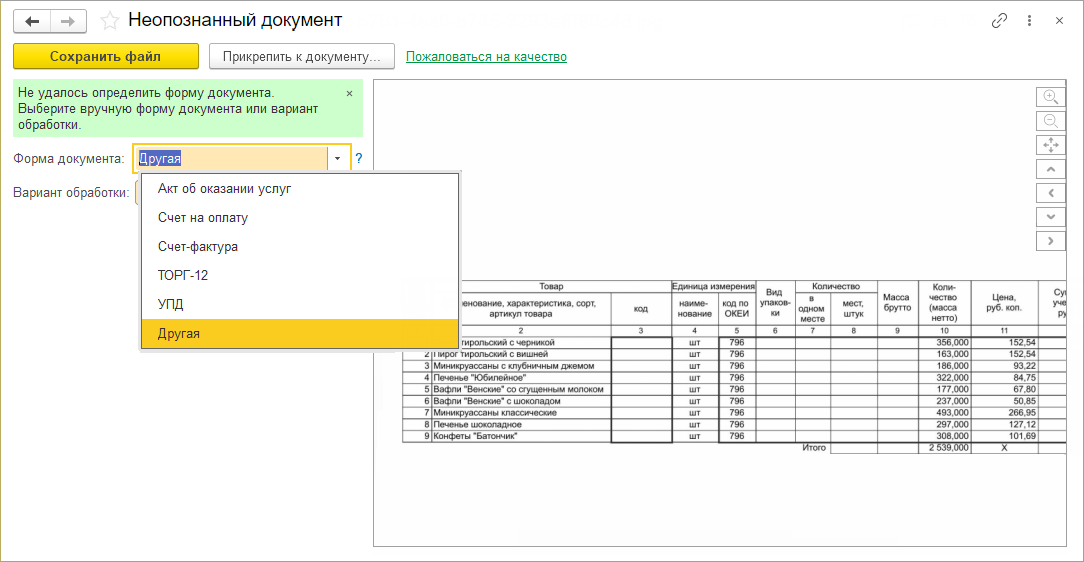Click the Вариант обработки label
This screenshot has width=1084, height=562.
point(71,193)
